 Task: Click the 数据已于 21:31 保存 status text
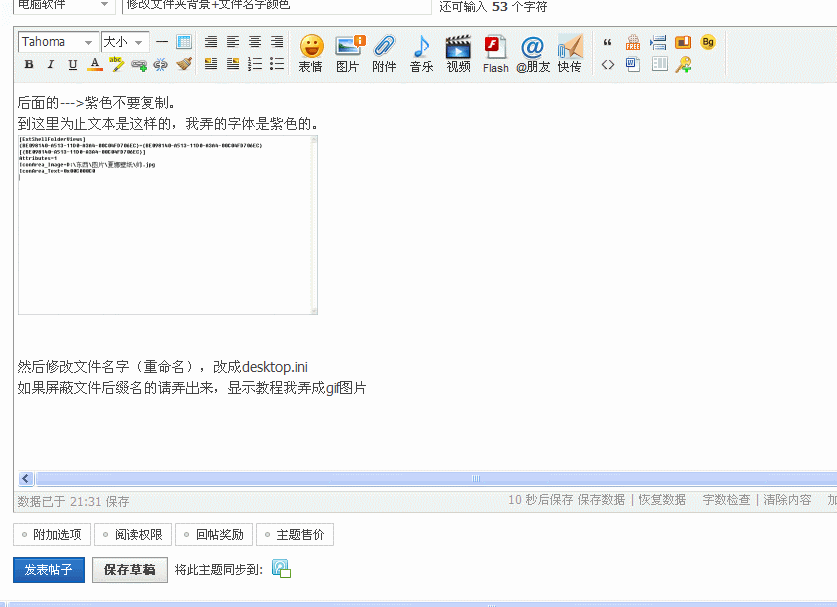pyautogui.click(x=74, y=501)
